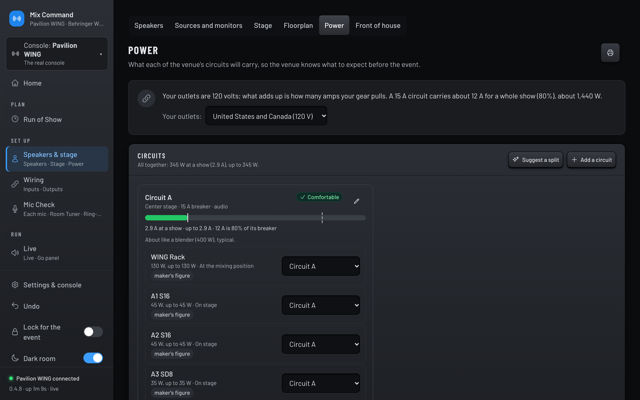This screenshot has width=640, height=400.
Task: Click the version and uptime status line
Action: (x=34, y=389)
